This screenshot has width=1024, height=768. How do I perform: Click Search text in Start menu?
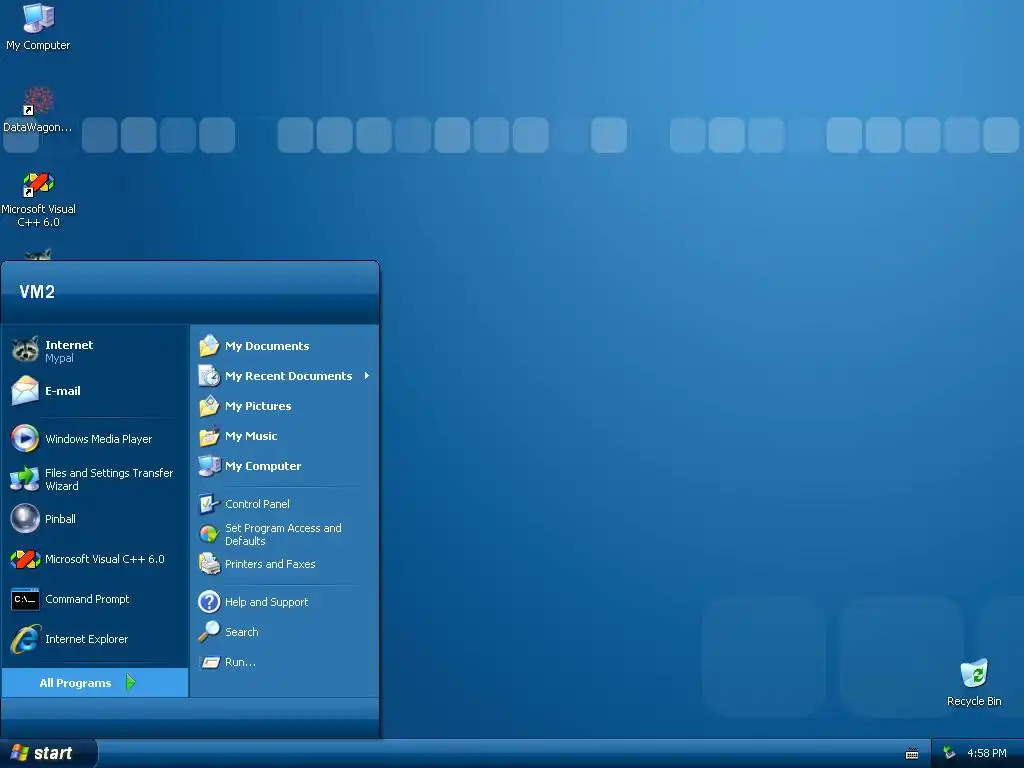(242, 632)
